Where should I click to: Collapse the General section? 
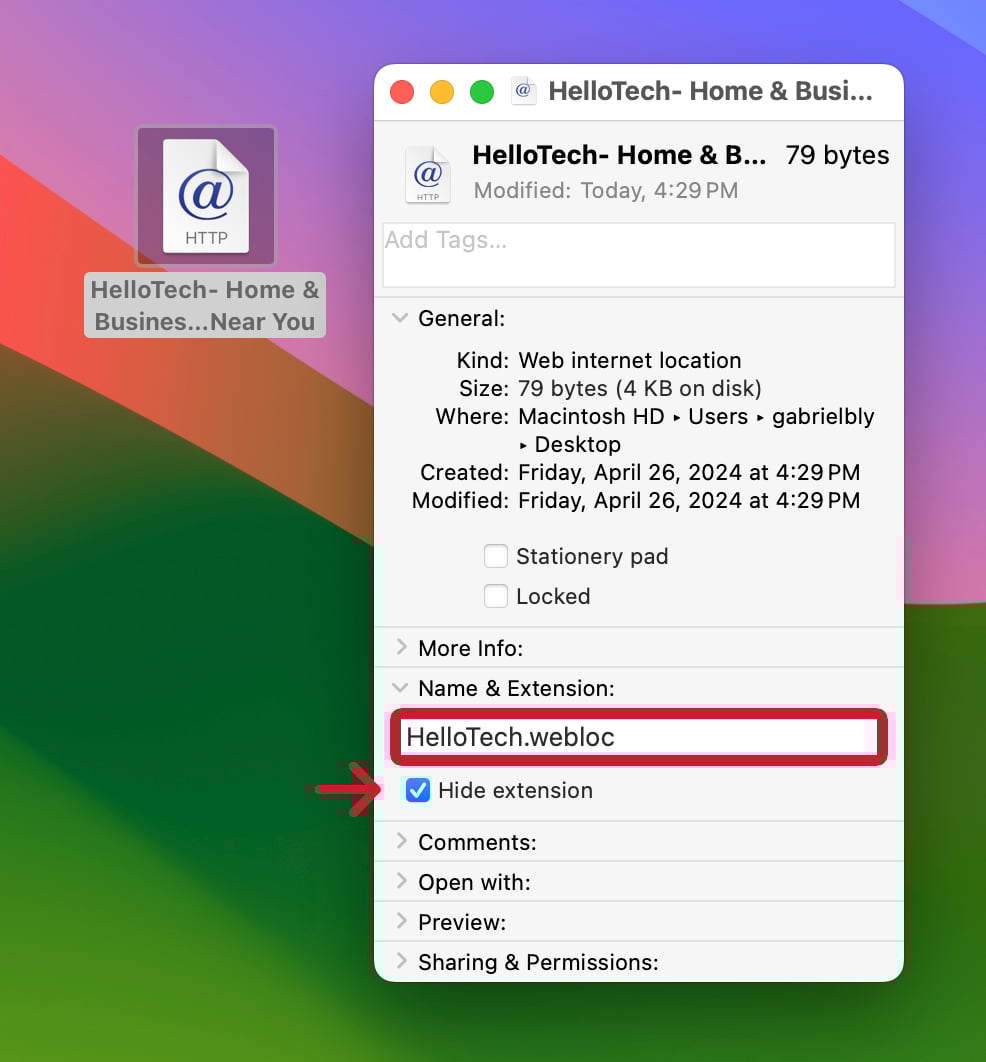(401, 318)
